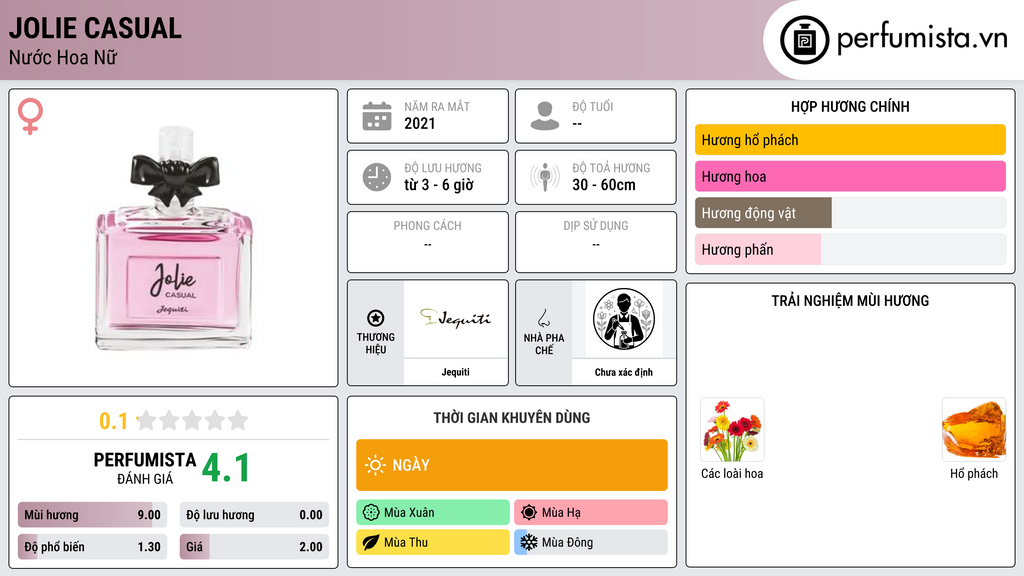
Task: Click the star badge icon above Thương hiệu
Action: [376, 318]
